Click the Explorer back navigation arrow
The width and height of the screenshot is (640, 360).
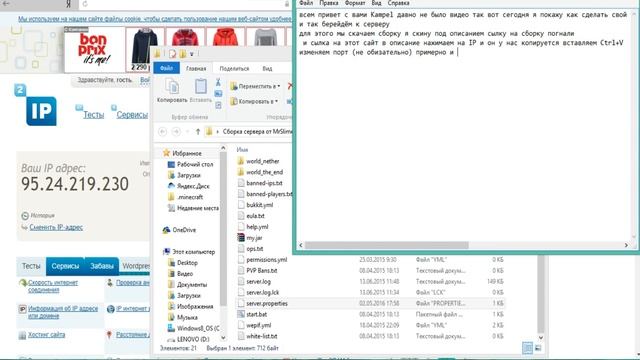tap(162, 131)
